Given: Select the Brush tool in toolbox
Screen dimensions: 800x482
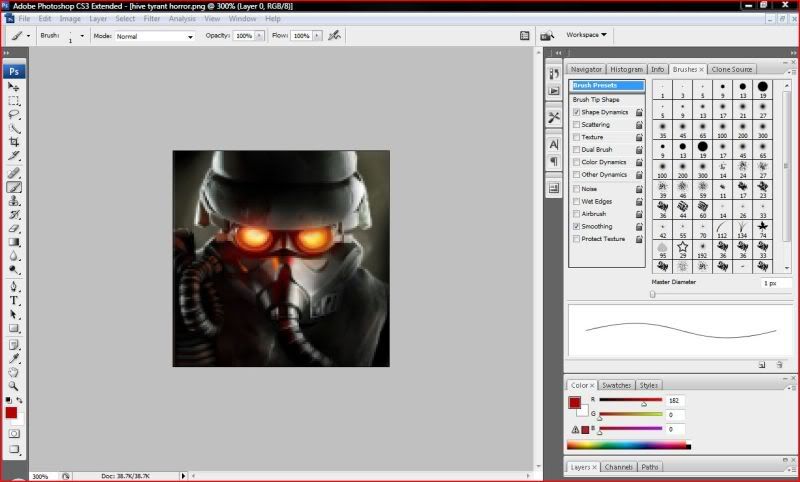Looking at the screenshot, I should click(x=14, y=187).
